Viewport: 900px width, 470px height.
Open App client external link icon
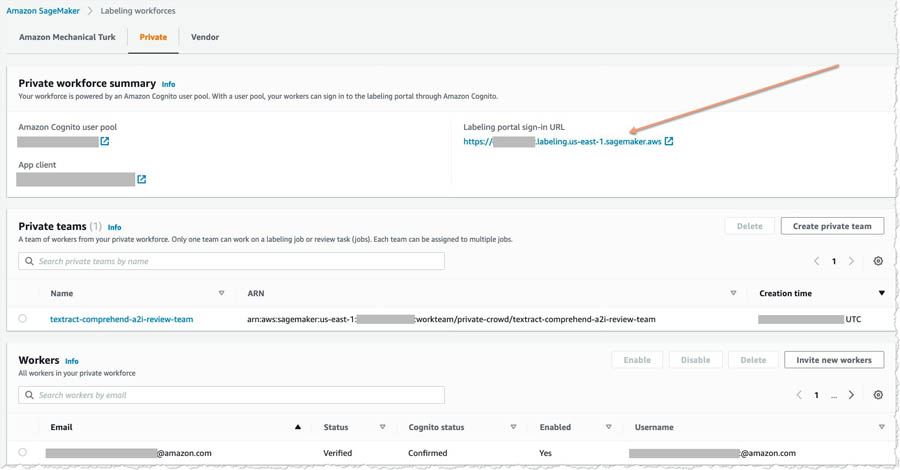click(x=141, y=179)
